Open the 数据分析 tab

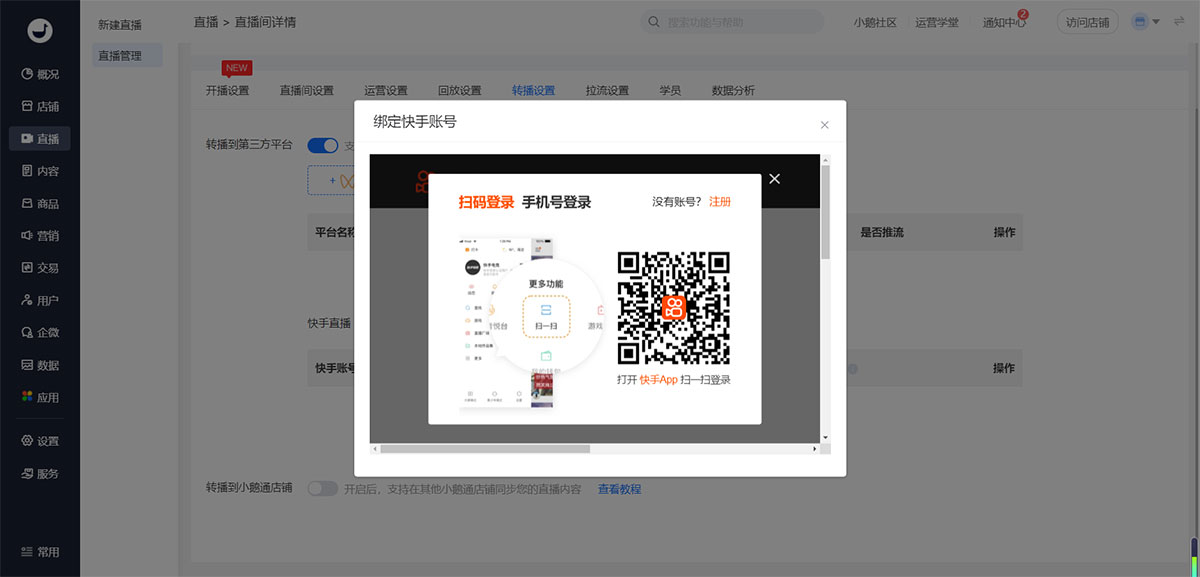[x=733, y=90]
